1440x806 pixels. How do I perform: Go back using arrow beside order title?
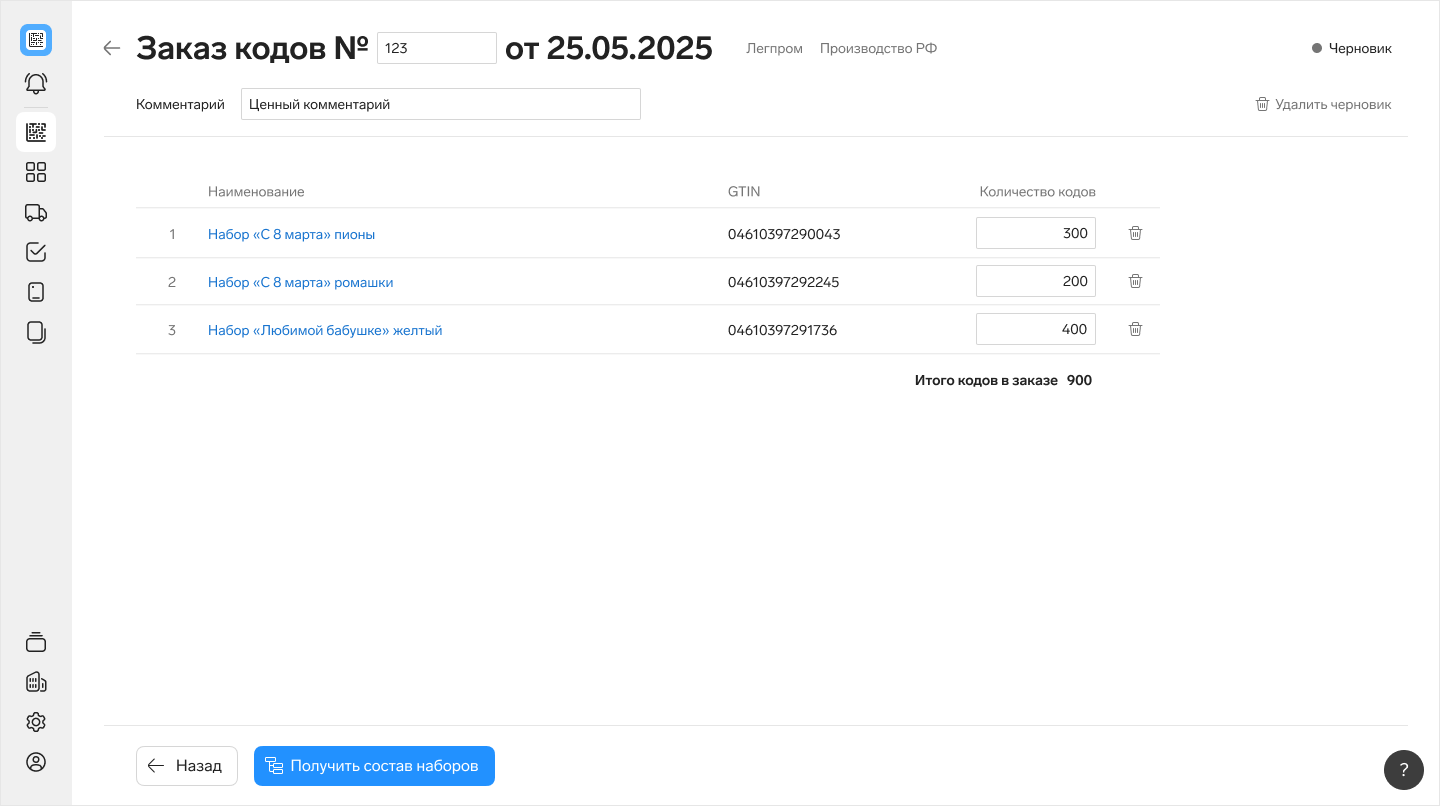click(x=112, y=48)
